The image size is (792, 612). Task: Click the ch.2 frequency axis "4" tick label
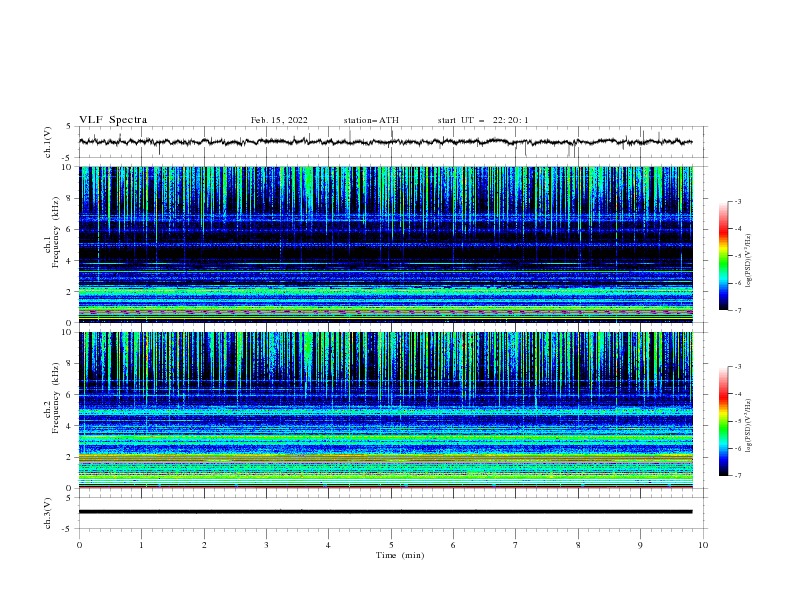69,426
